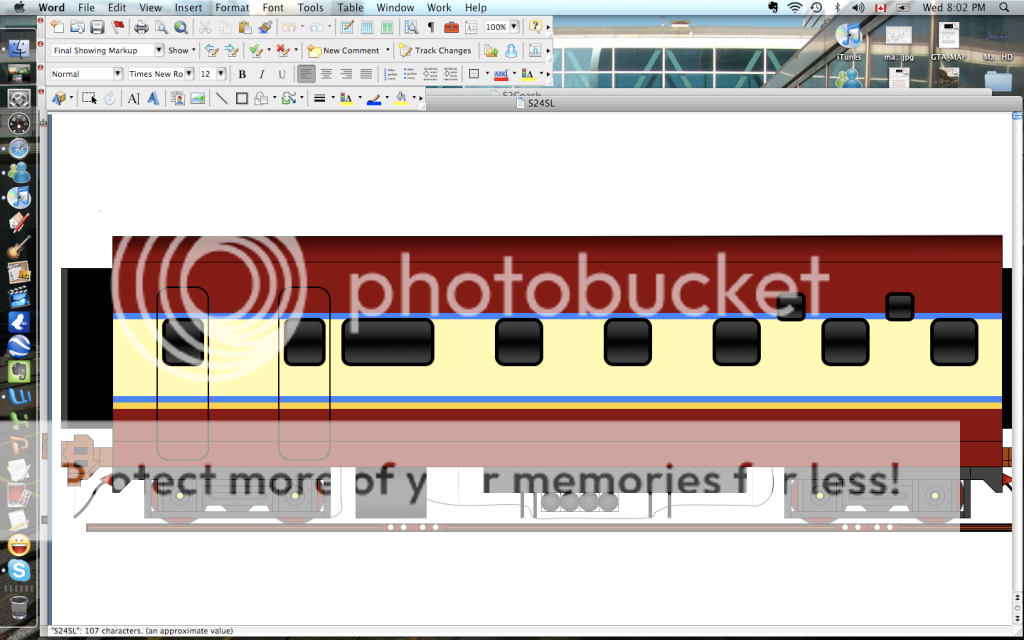Click the Web Page Preview globe icon

181,27
